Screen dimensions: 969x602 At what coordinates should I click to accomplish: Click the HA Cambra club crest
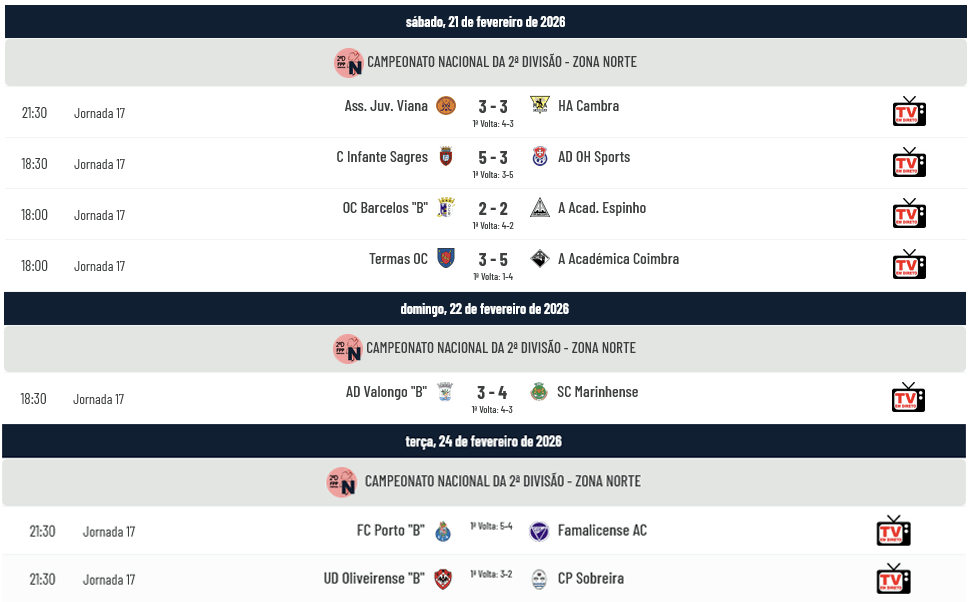(x=539, y=105)
